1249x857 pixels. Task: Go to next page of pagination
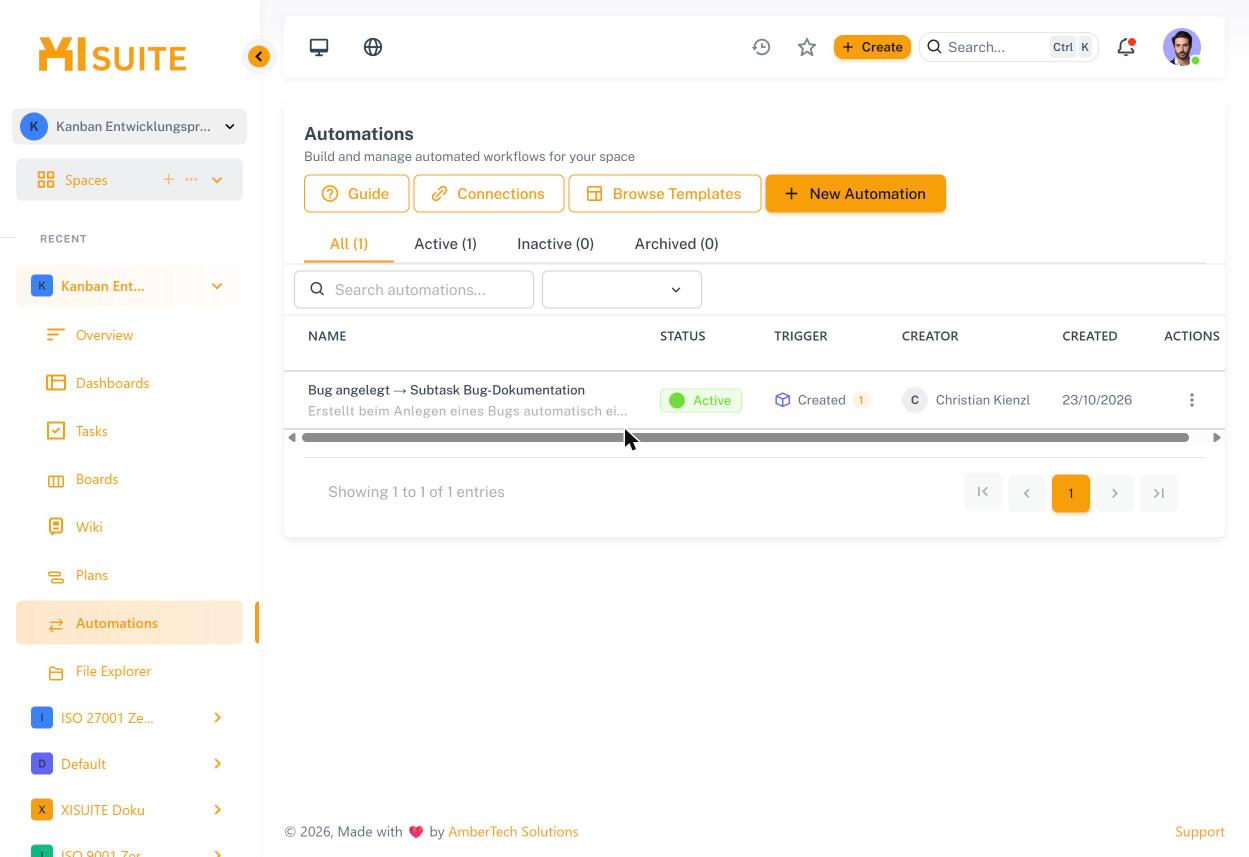[1115, 493]
